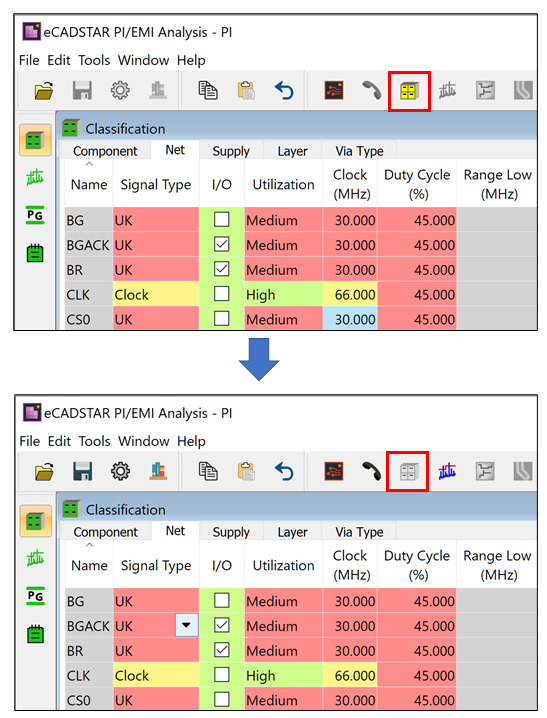Open Tools menu in top window
Image resolution: width=547 pixels, height=718 pixels.
pyautogui.click(x=94, y=60)
